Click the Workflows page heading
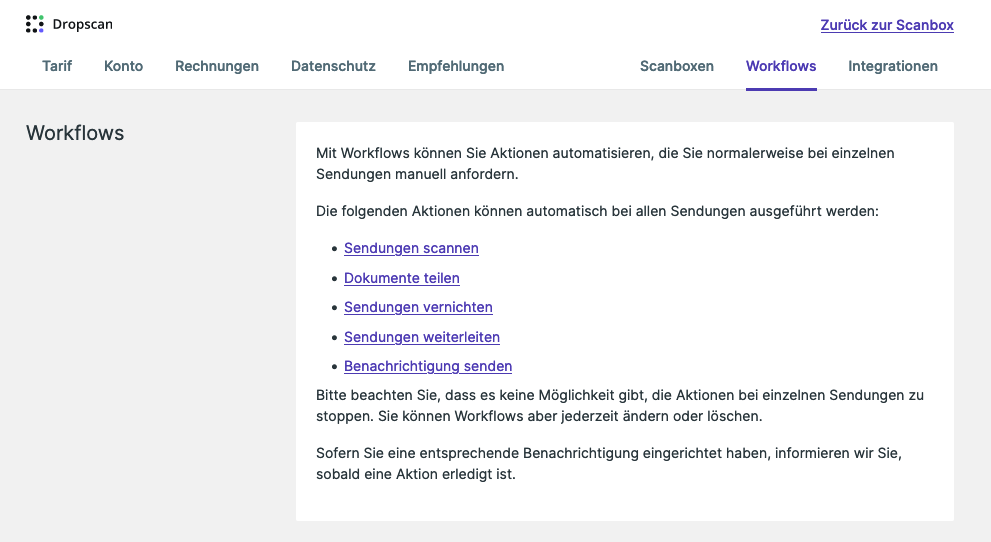This screenshot has width=991, height=542. [75, 133]
